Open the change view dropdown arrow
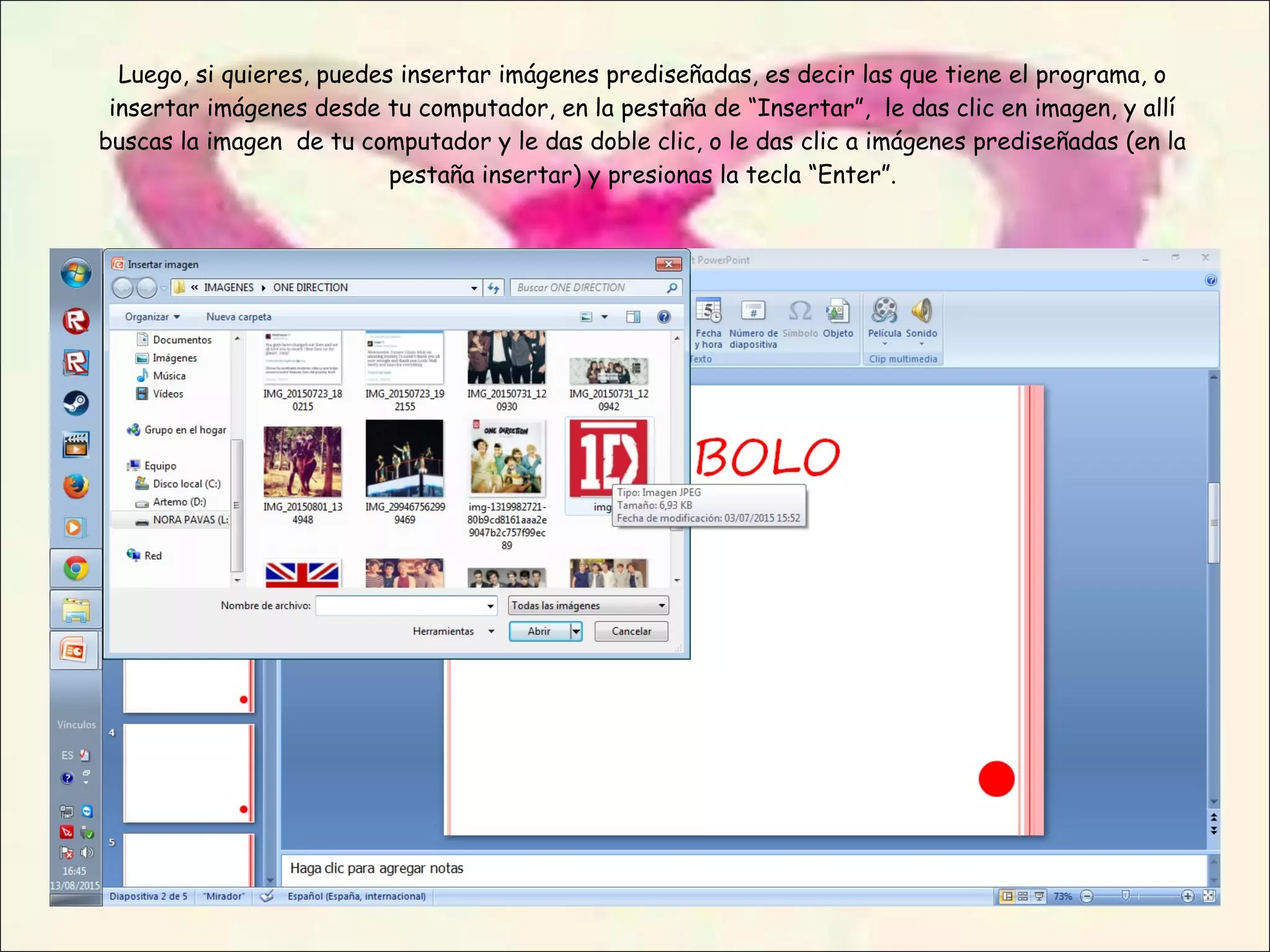Screen dimensions: 1270x952 click(x=605, y=317)
